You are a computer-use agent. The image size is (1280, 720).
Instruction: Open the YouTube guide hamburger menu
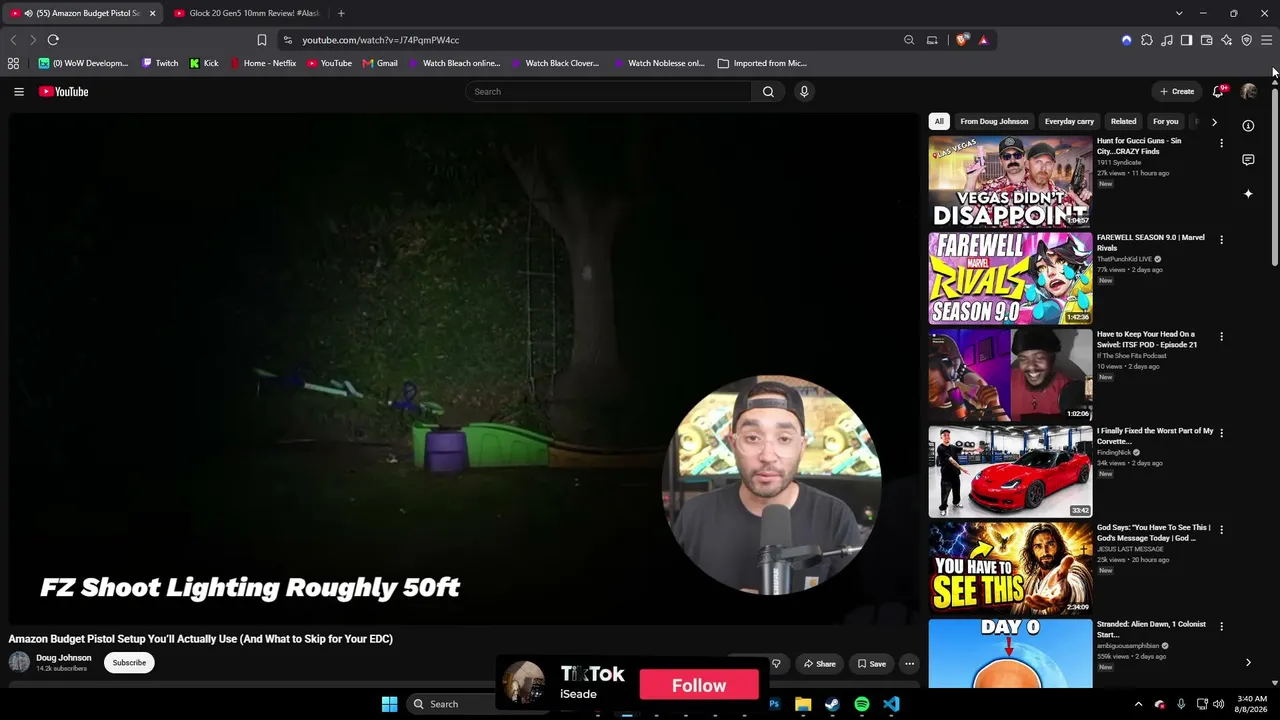coord(19,92)
